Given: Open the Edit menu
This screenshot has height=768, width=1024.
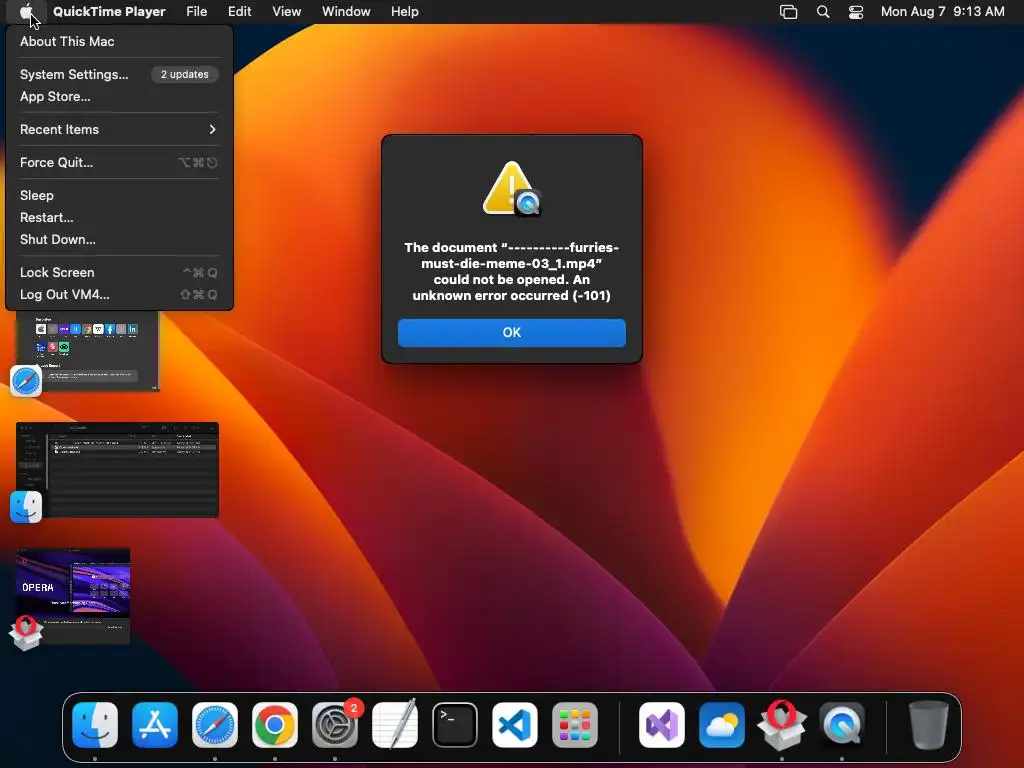Looking at the screenshot, I should coord(240,11).
